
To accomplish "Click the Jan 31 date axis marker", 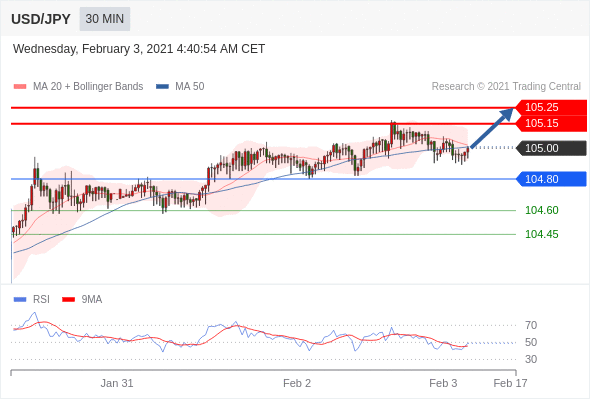I will pyautogui.click(x=117, y=383).
